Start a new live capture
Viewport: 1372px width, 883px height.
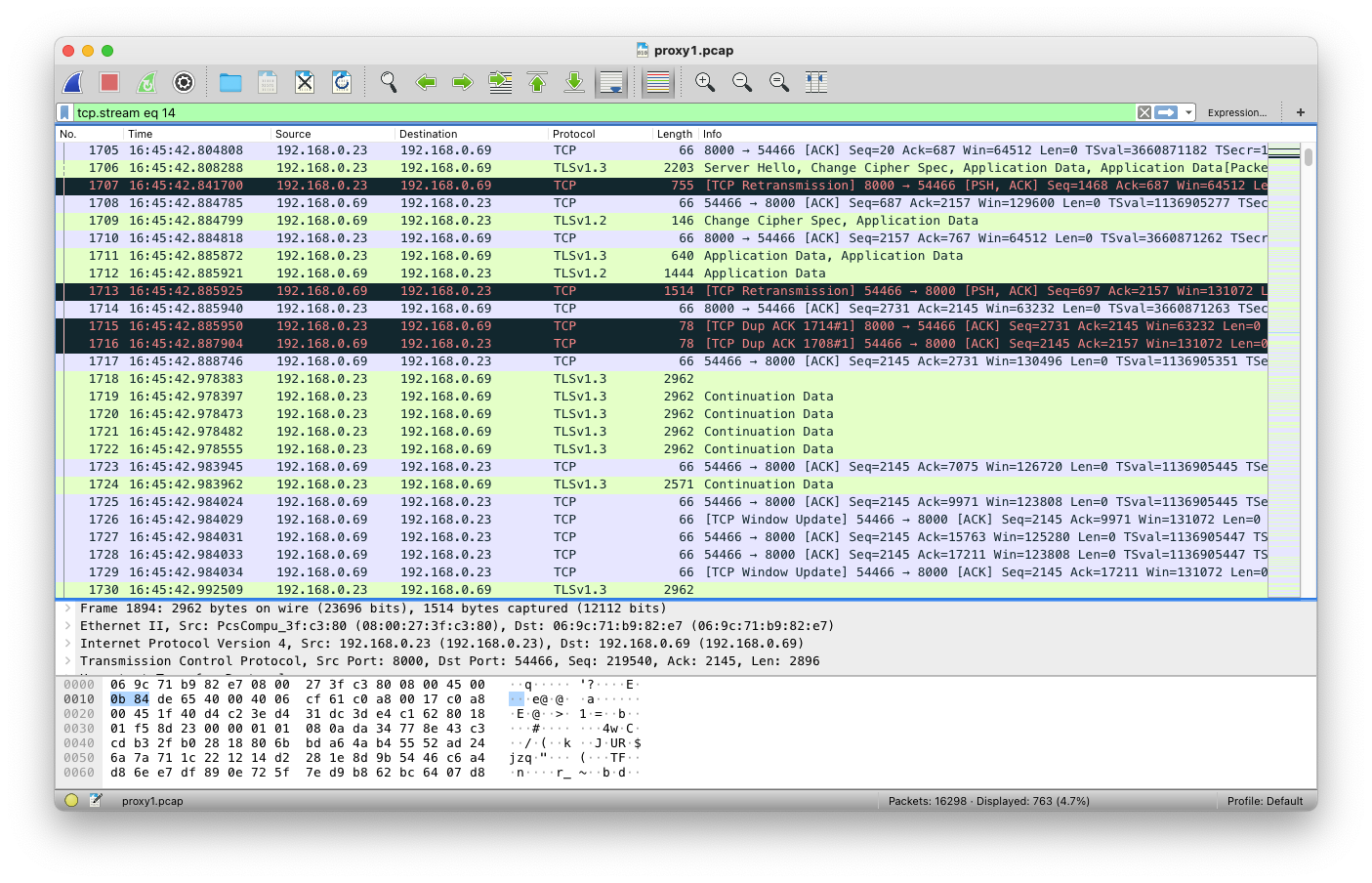72,82
